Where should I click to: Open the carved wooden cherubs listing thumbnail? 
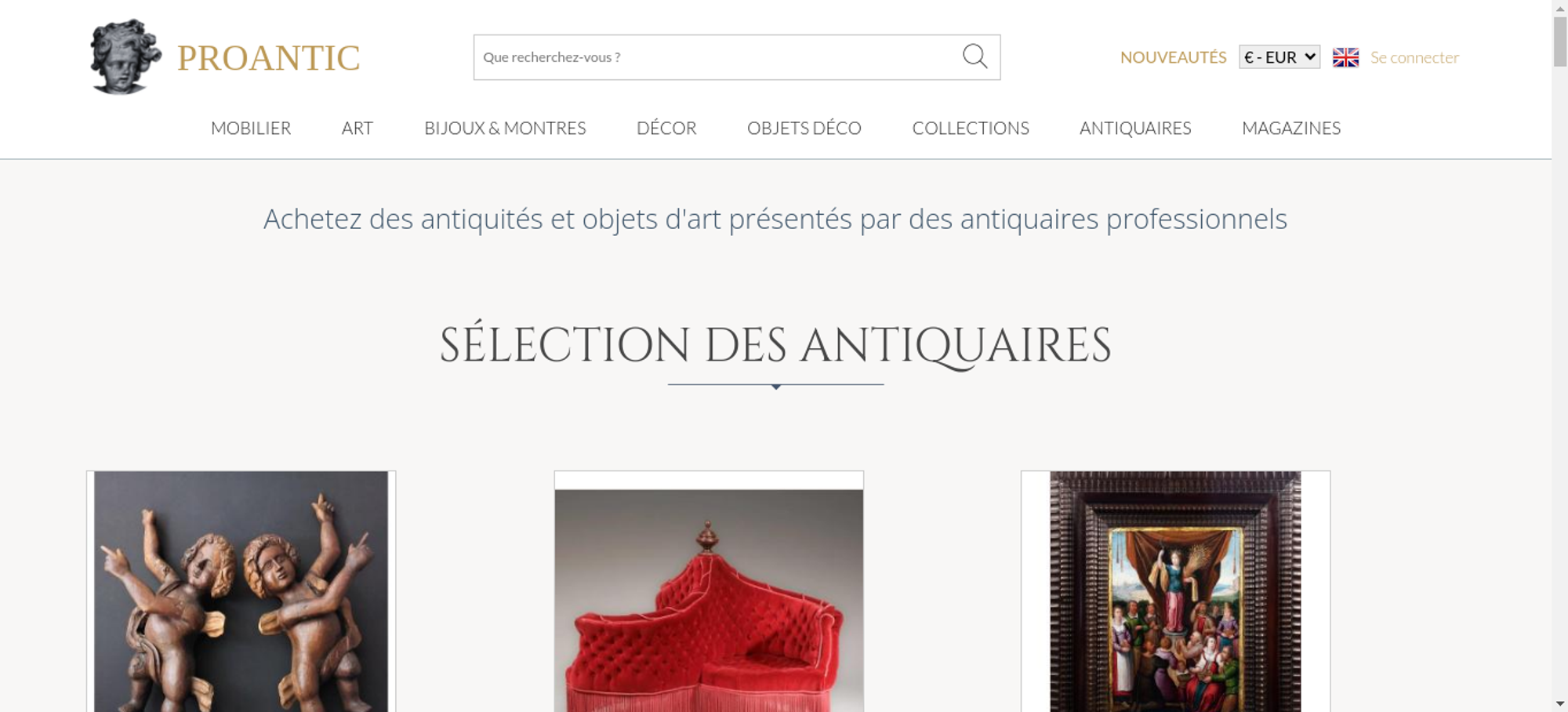(x=241, y=591)
